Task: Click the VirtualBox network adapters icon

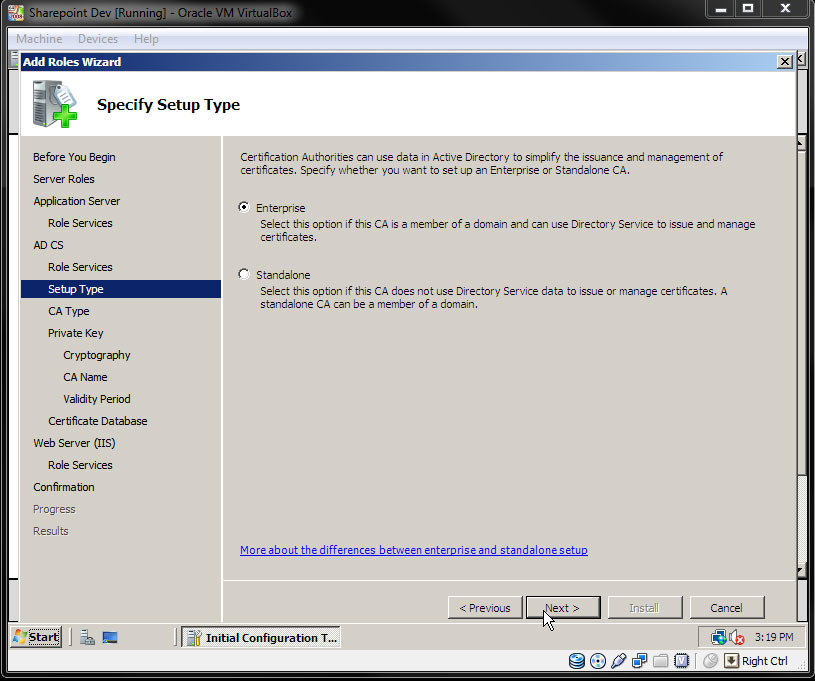Action: tap(639, 661)
